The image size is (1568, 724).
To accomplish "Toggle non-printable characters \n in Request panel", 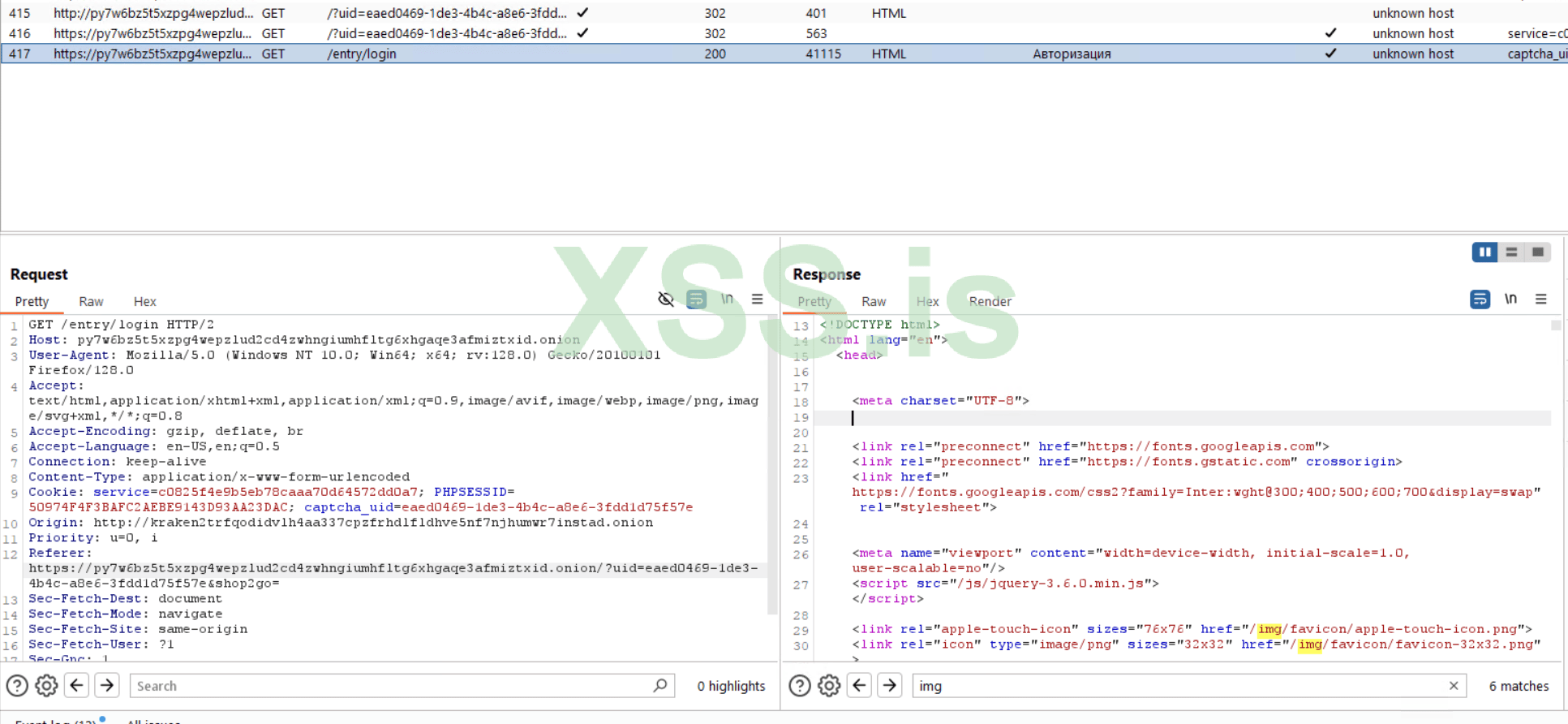I will 727,300.
